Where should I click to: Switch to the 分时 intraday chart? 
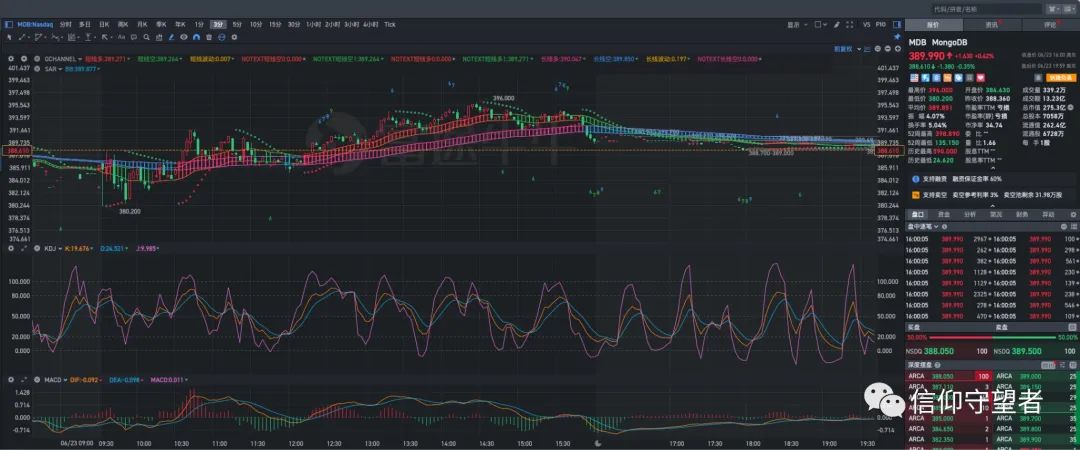(65, 25)
